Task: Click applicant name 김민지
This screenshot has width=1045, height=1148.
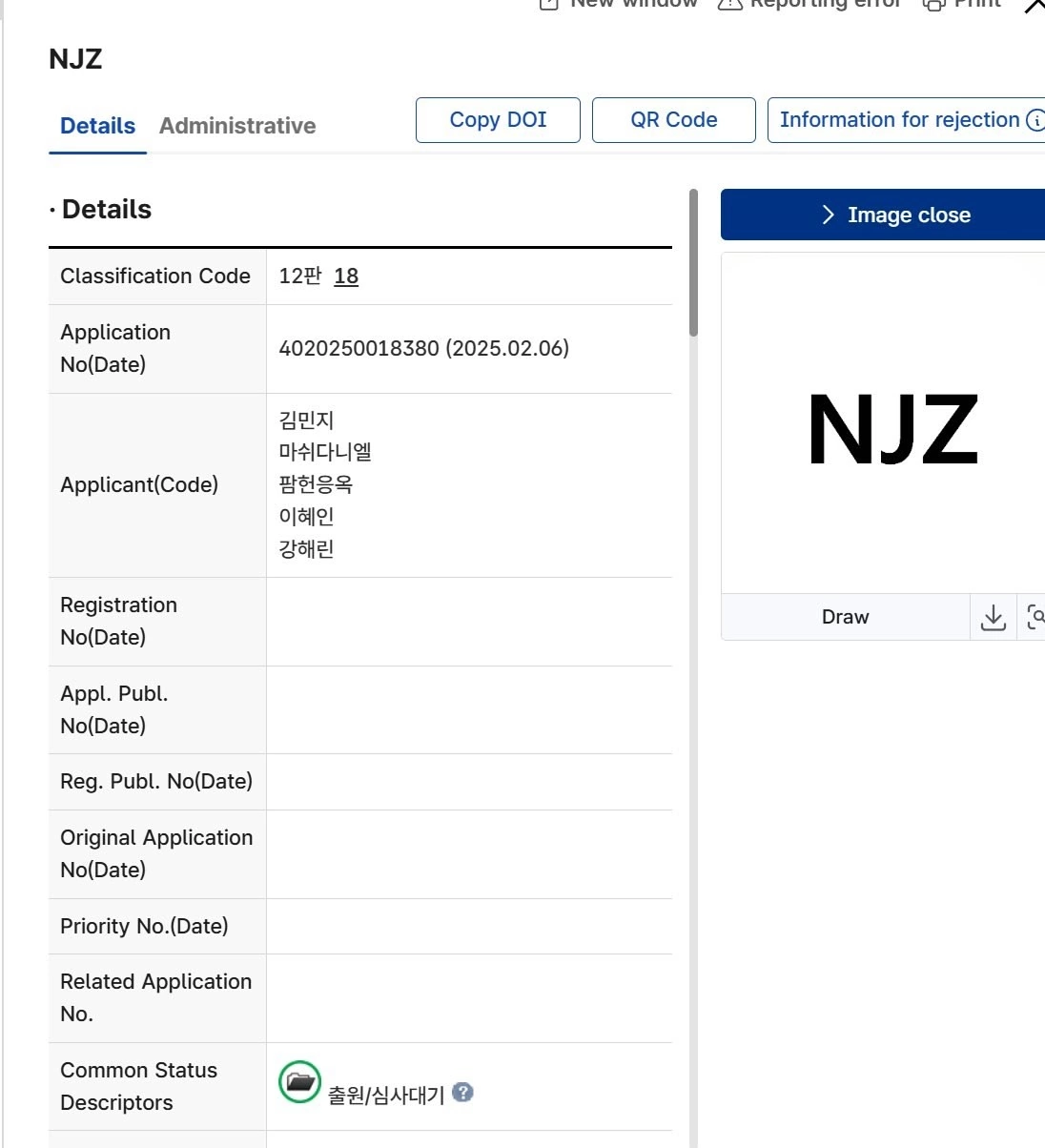Action: pyautogui.click(x=306, y=420)
